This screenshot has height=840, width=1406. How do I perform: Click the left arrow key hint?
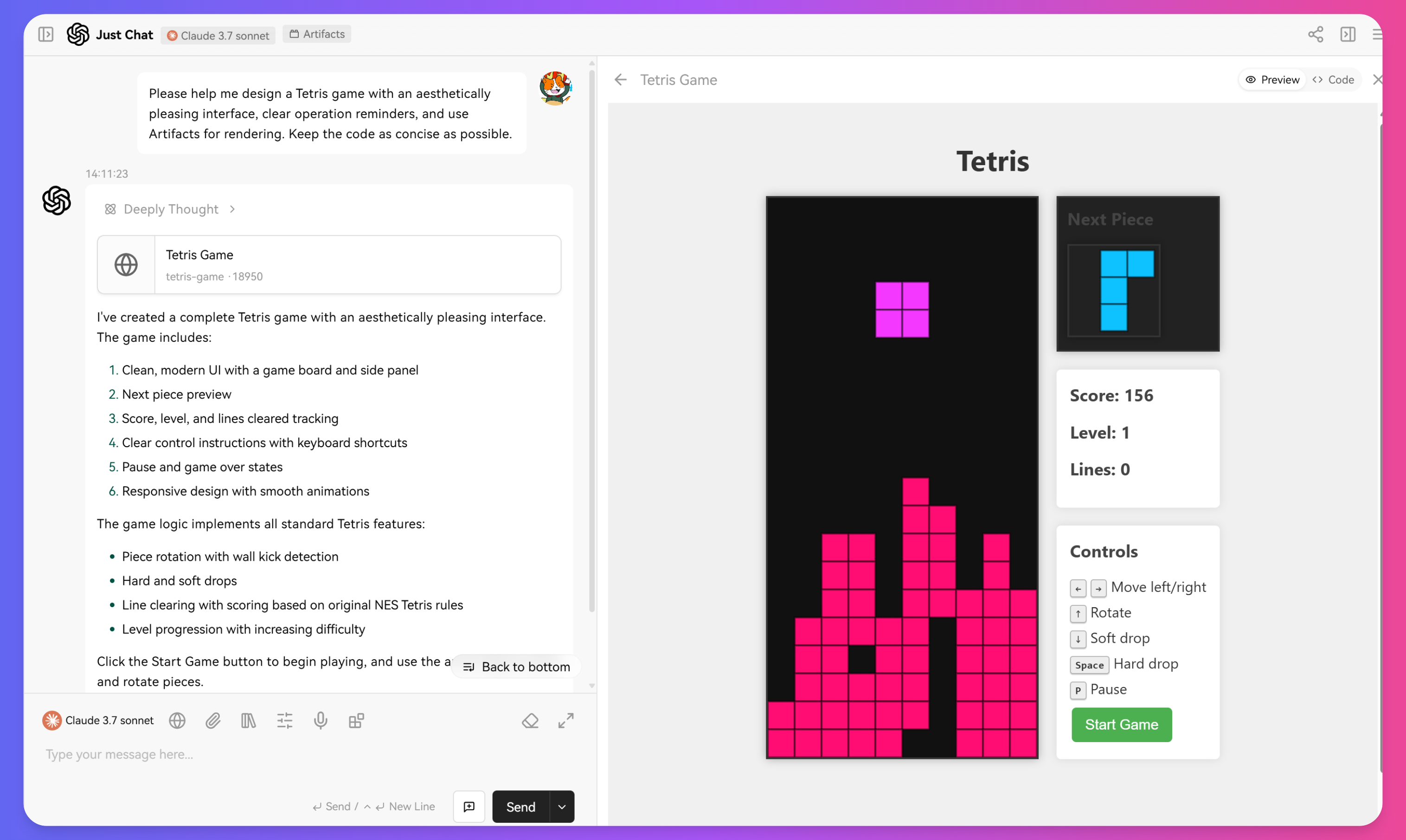click(x=1078, y=588)
